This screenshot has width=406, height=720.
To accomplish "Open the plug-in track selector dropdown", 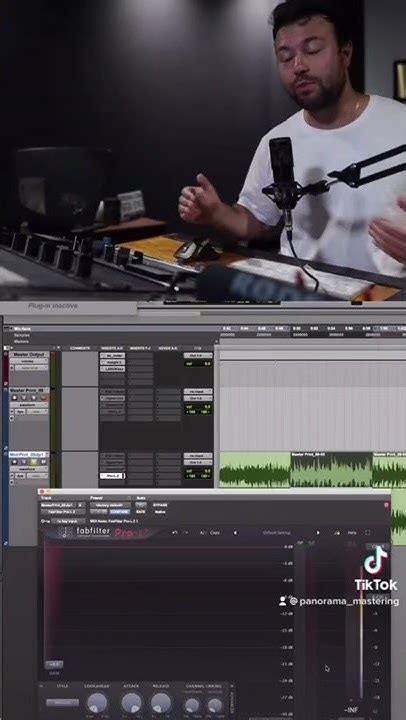I will point(59,505).
